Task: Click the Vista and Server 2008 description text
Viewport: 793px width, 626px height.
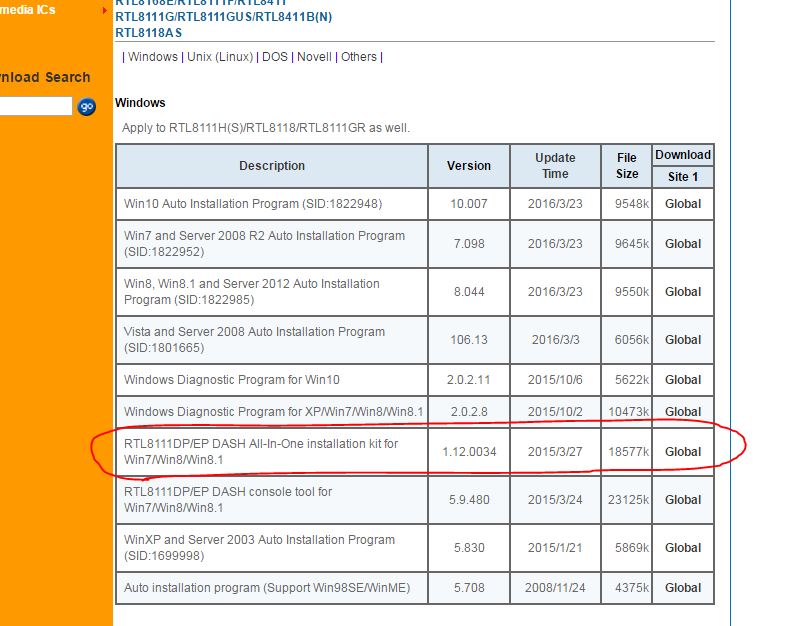Action: [x=254, y=340]
